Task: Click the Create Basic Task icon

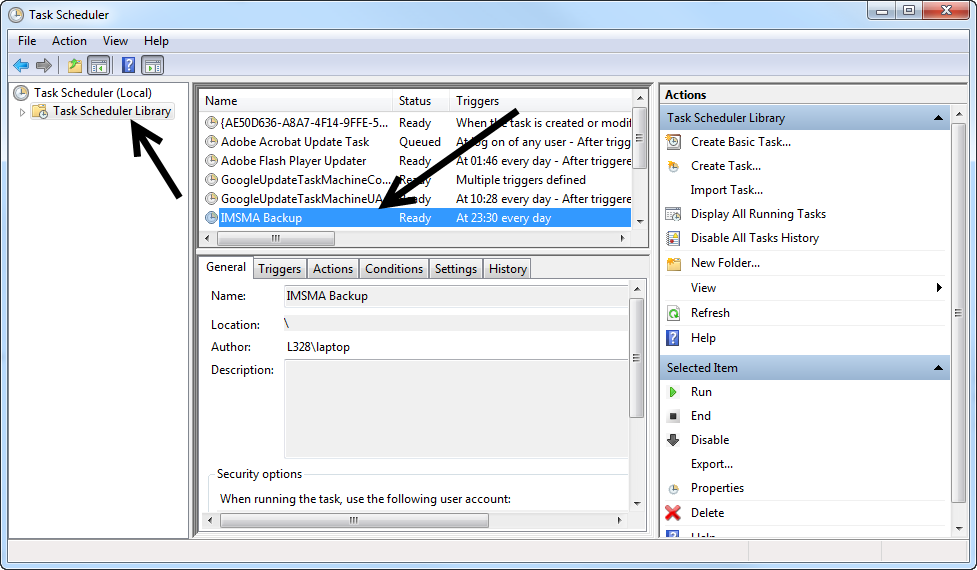Action: 674,142
